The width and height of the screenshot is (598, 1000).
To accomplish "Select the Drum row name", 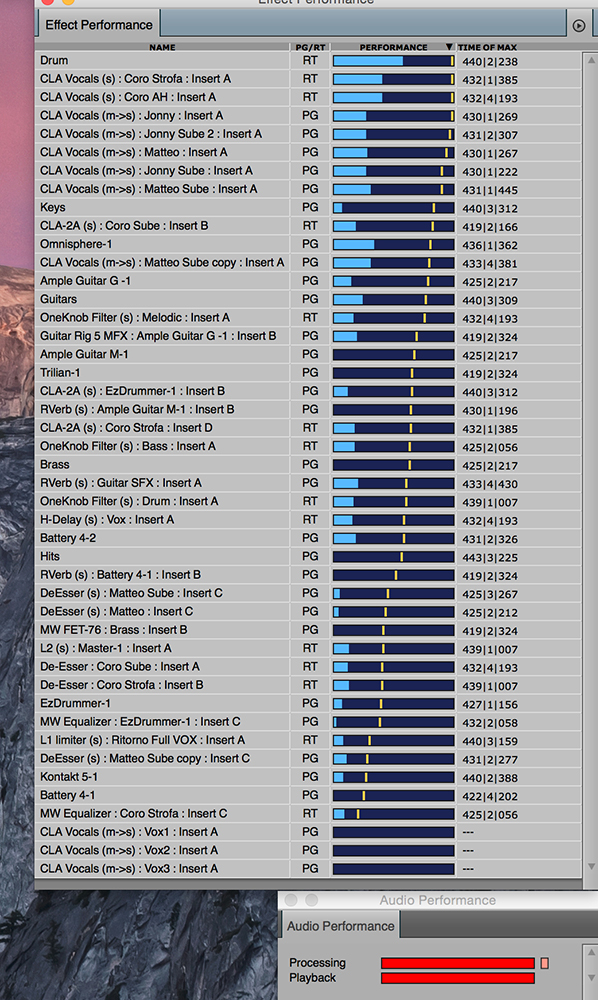I will click(x=54, y=61).
